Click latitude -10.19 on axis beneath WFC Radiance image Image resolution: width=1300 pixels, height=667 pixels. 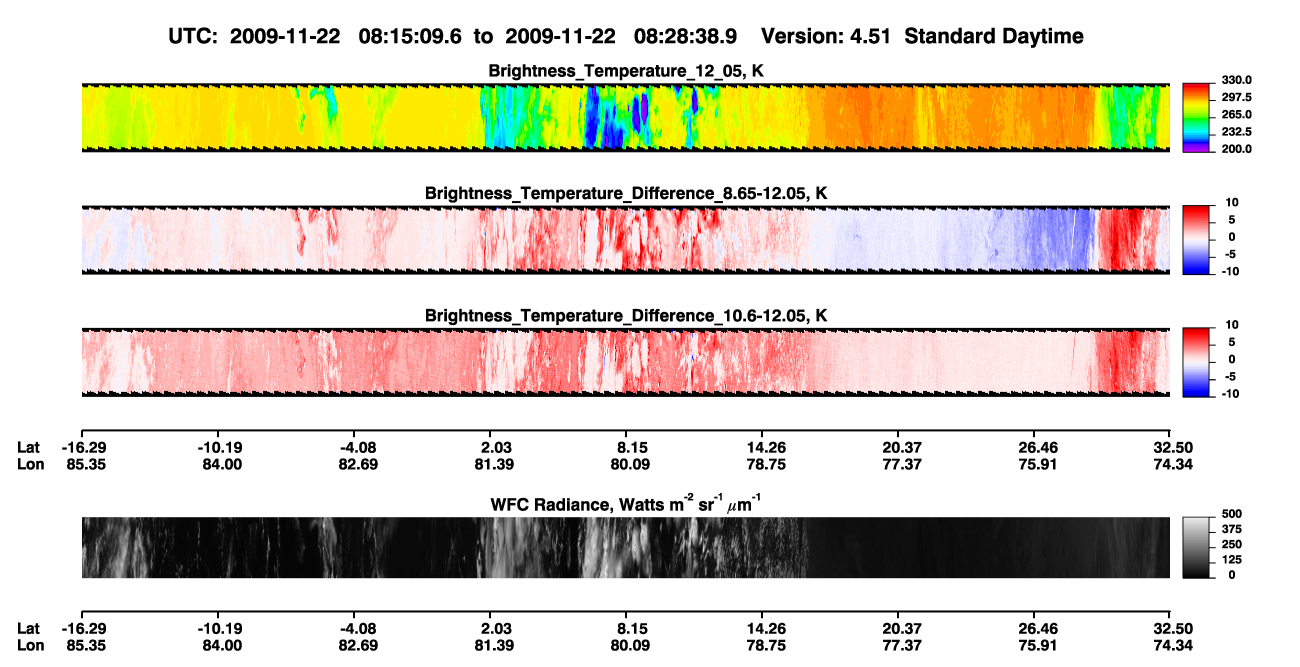click(x=219, y=628)
